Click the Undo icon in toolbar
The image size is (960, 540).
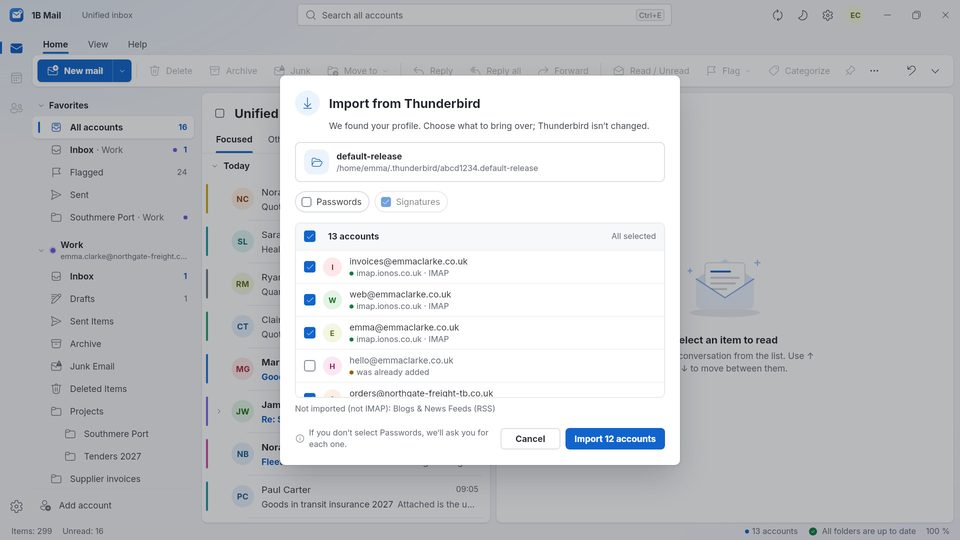point(912,71)
